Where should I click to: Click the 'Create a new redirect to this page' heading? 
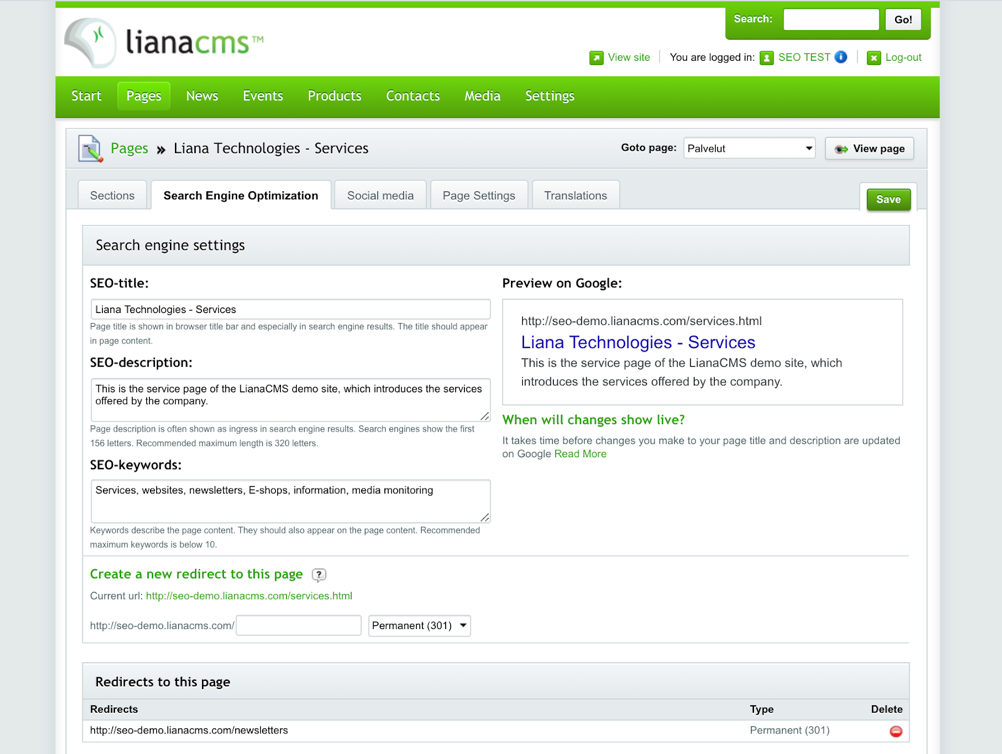tap(196, 574)
